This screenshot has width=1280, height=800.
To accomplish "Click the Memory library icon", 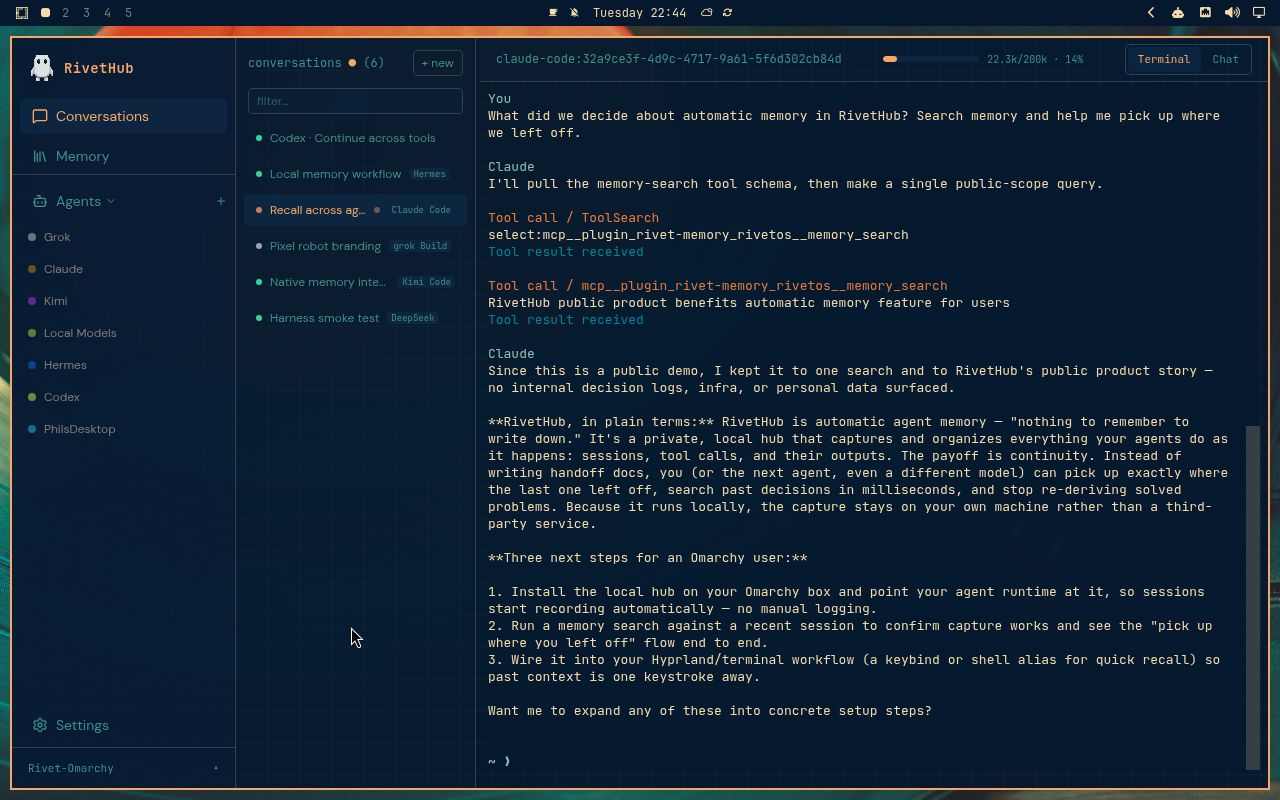I will click(x=40, y=156).
